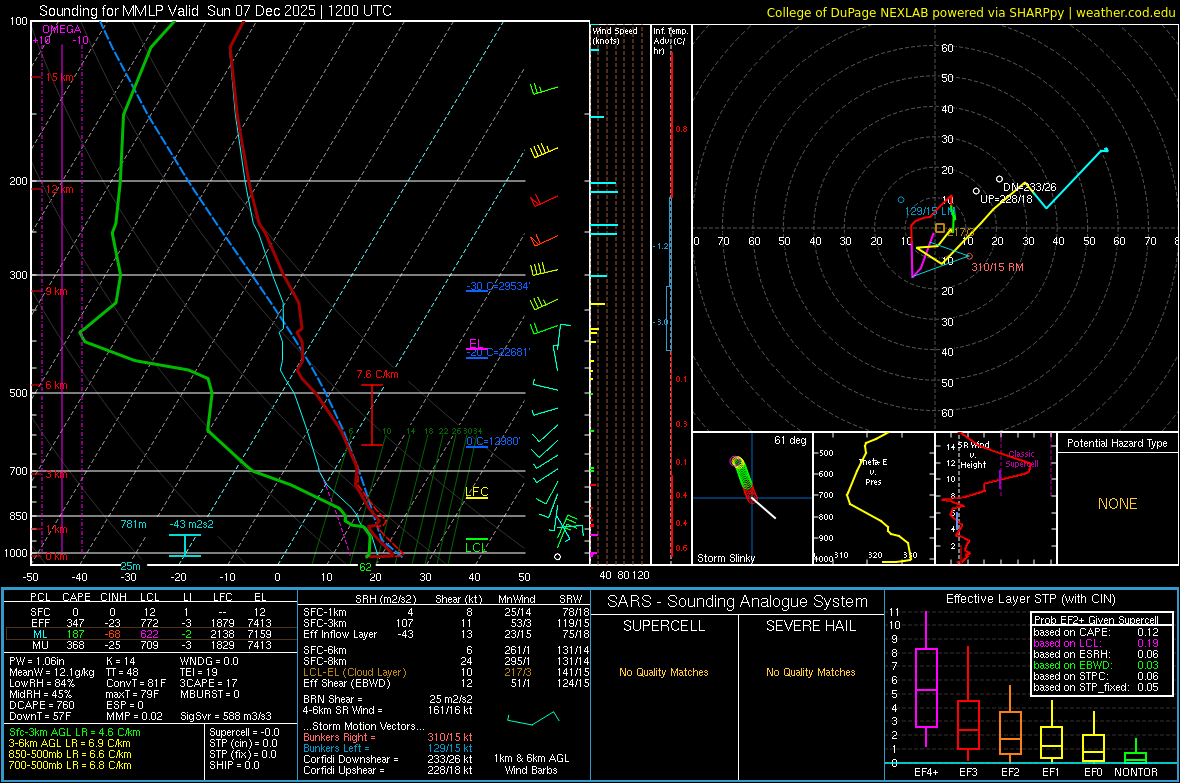Click the orange 'NONE' hazard type text
Screen dimensions: 1180x783
[1117, 504]
